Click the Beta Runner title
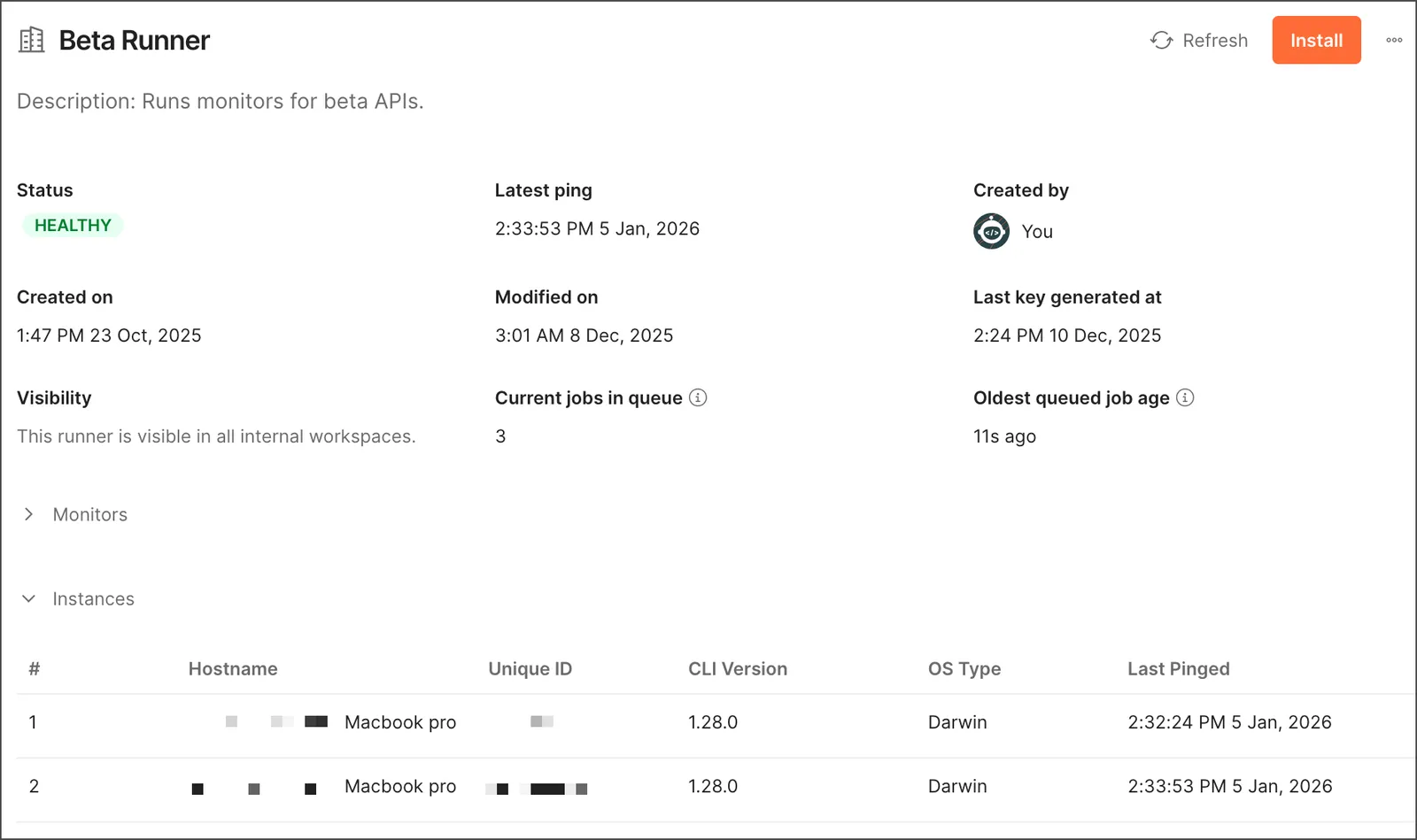Viewport: 1417px width, 840px height. (135, 40)
